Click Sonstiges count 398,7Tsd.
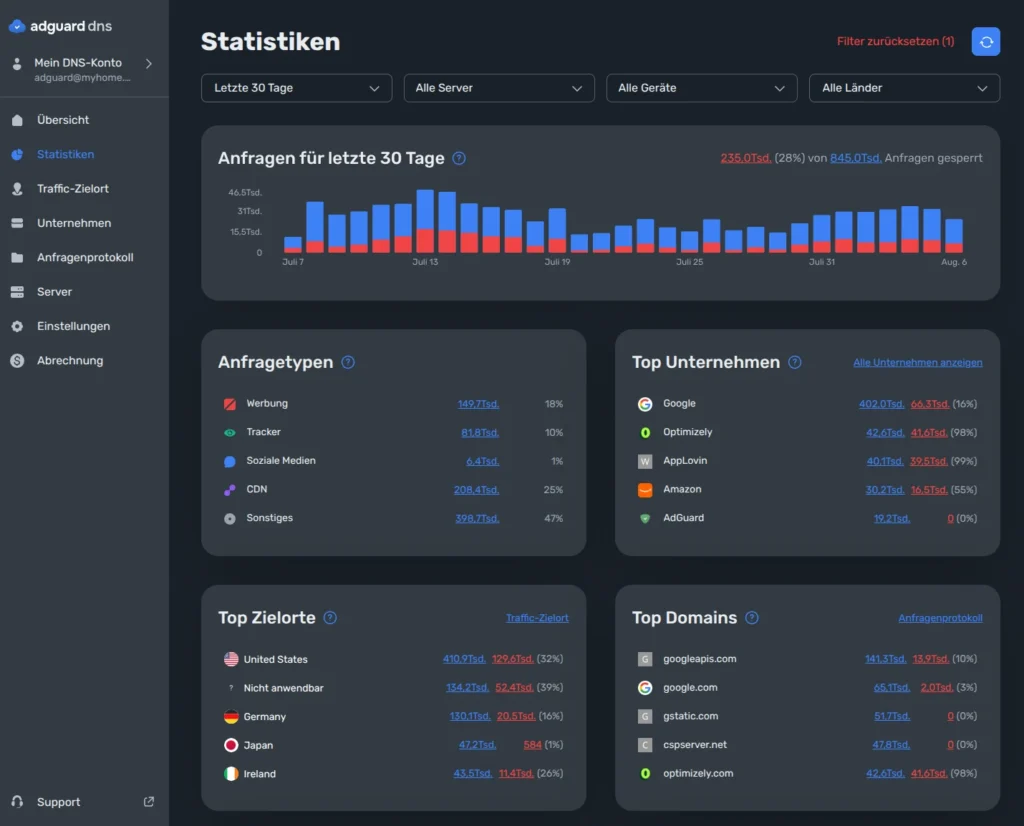 tap(477, 519)
